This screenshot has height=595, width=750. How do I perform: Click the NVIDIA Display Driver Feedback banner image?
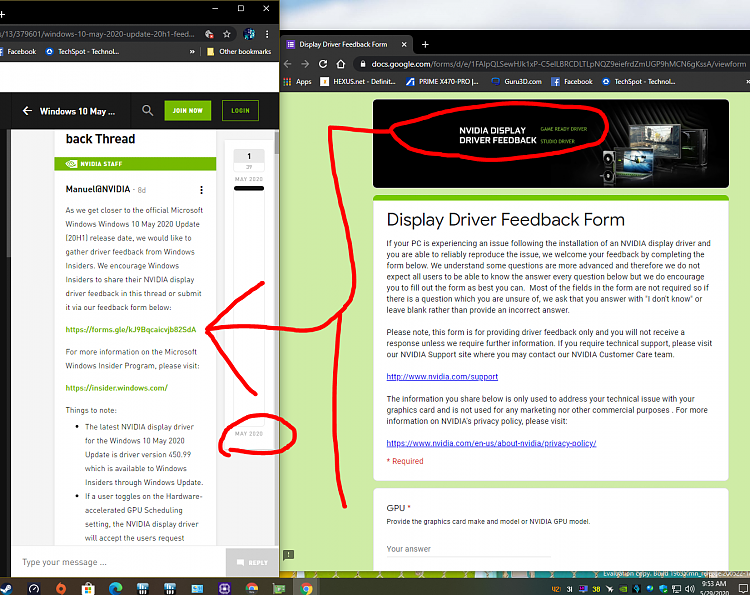(551, 143)
